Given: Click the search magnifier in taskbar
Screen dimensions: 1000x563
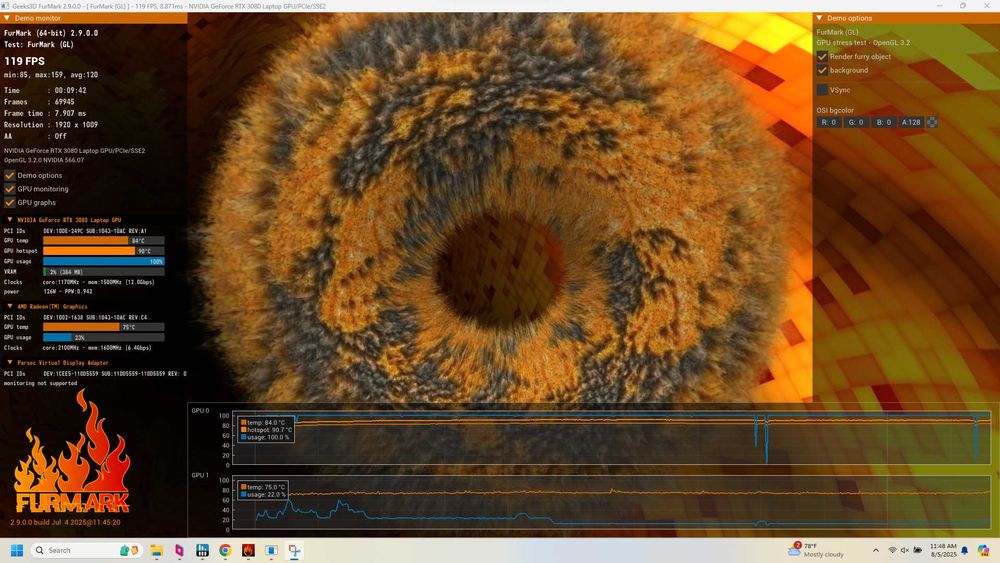Looking at the screenshot, I should (x=40, y=550).
